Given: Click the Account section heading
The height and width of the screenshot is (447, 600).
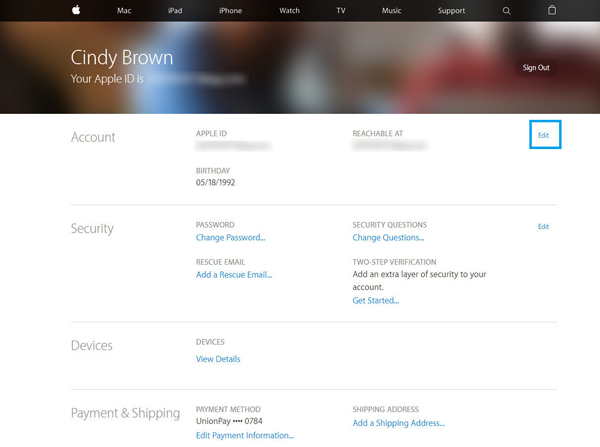Looking at the screenshot, I should [x=93, y=137].
